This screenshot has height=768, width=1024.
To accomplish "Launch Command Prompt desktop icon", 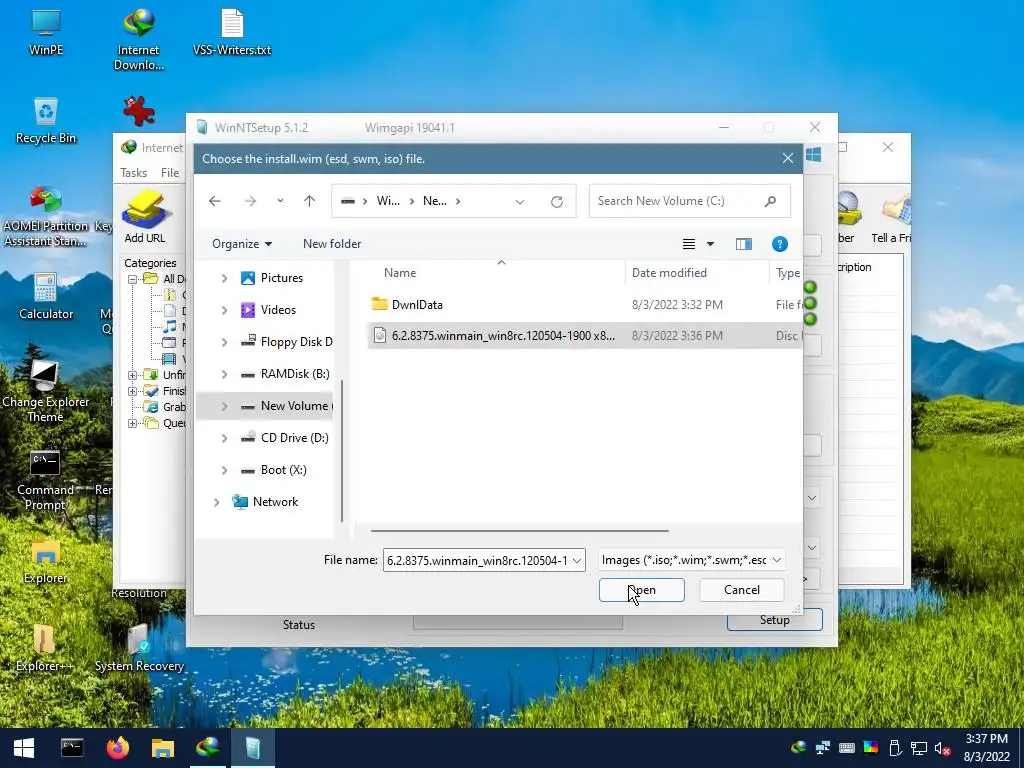I will coord(45,480).
